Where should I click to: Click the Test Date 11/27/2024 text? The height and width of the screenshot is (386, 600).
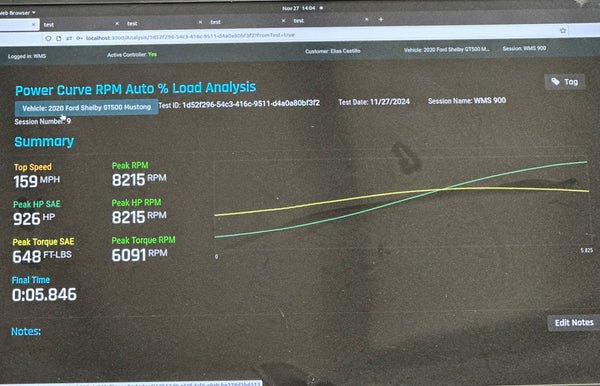pyautogui.click(x=374, y=102)
